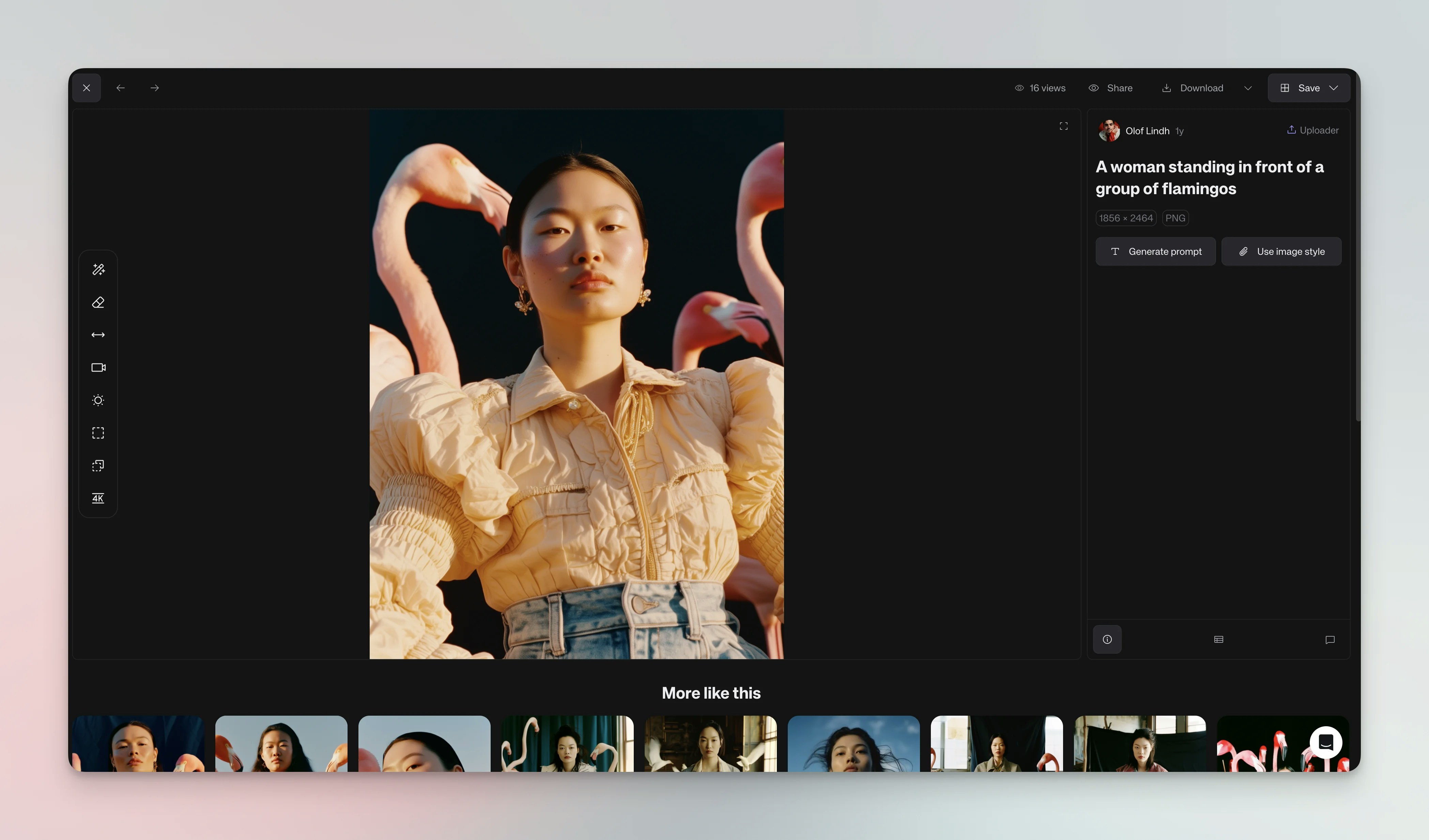Select the dashed square selection tool
The height and width of the screenshot is (840, 1429).
click(x=98, y=433)
